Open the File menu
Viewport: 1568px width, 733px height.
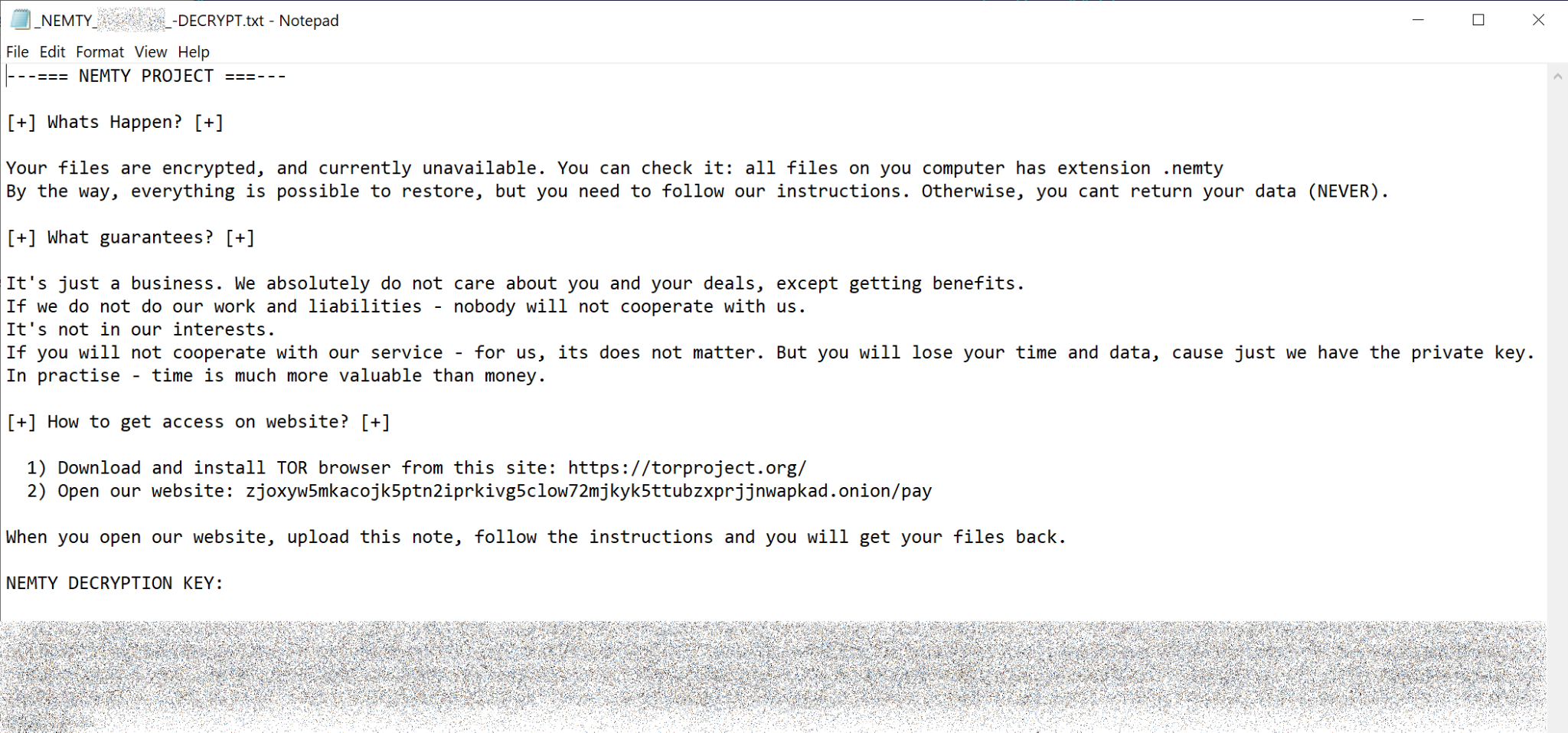(17, 52)
